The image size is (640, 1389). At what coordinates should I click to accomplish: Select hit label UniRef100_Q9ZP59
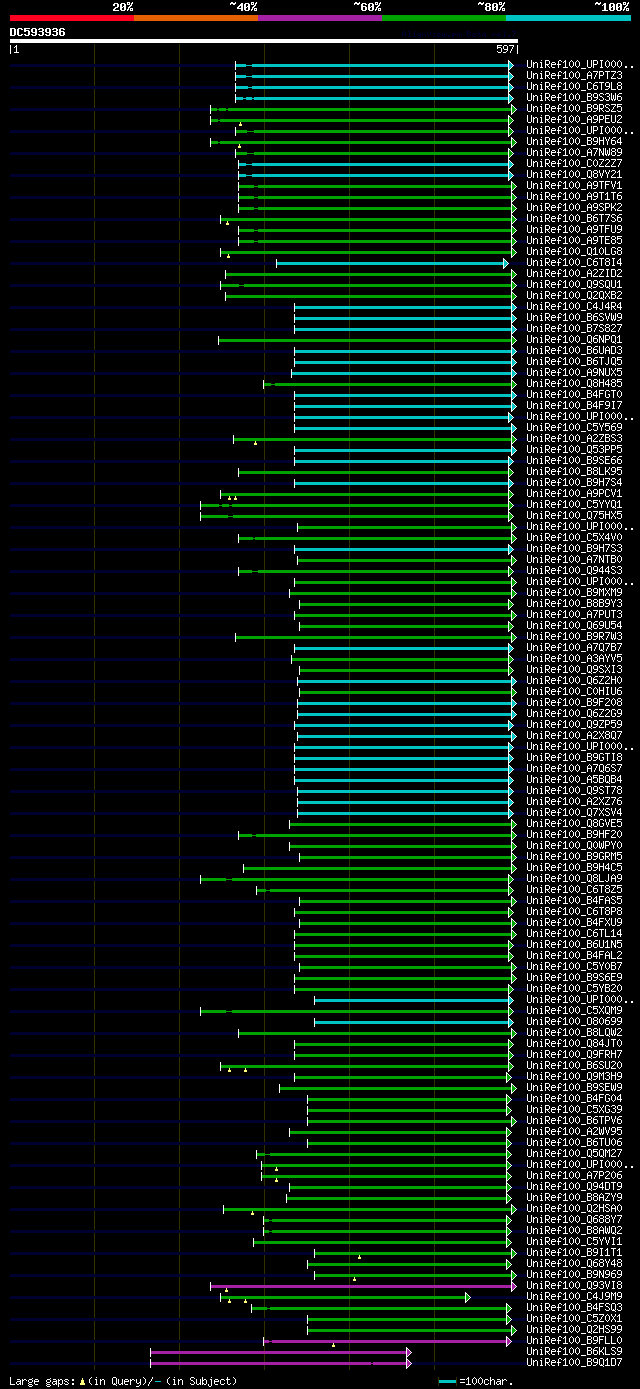pyautogui.click(x=575, y=724)
